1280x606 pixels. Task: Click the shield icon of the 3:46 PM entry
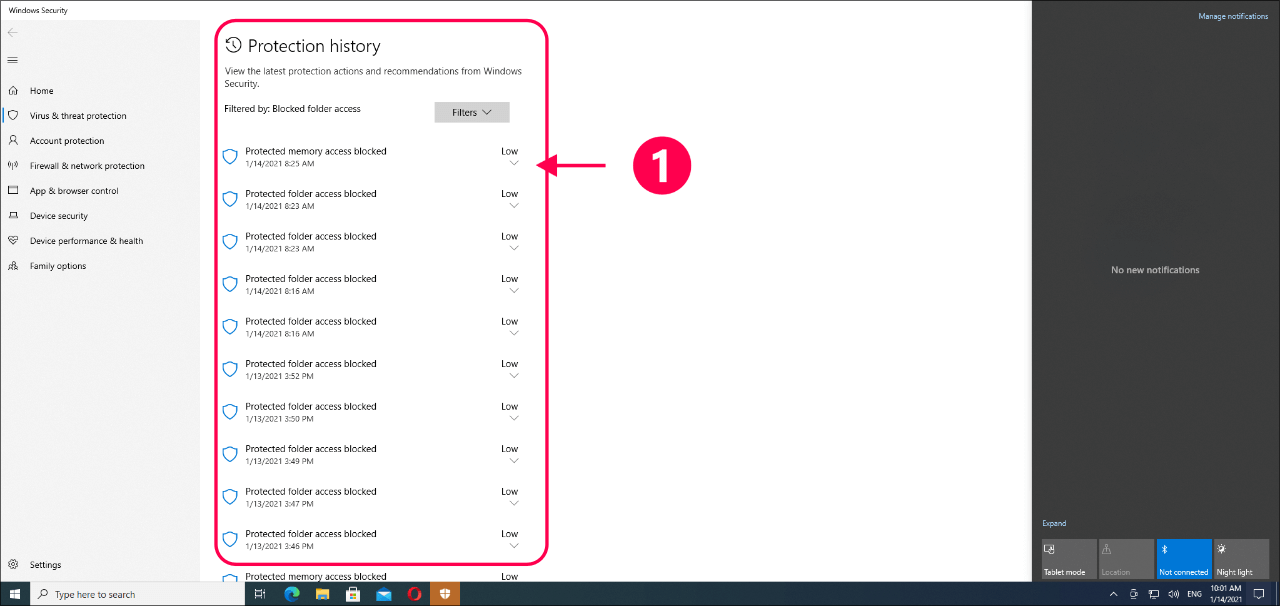point(230,539)
